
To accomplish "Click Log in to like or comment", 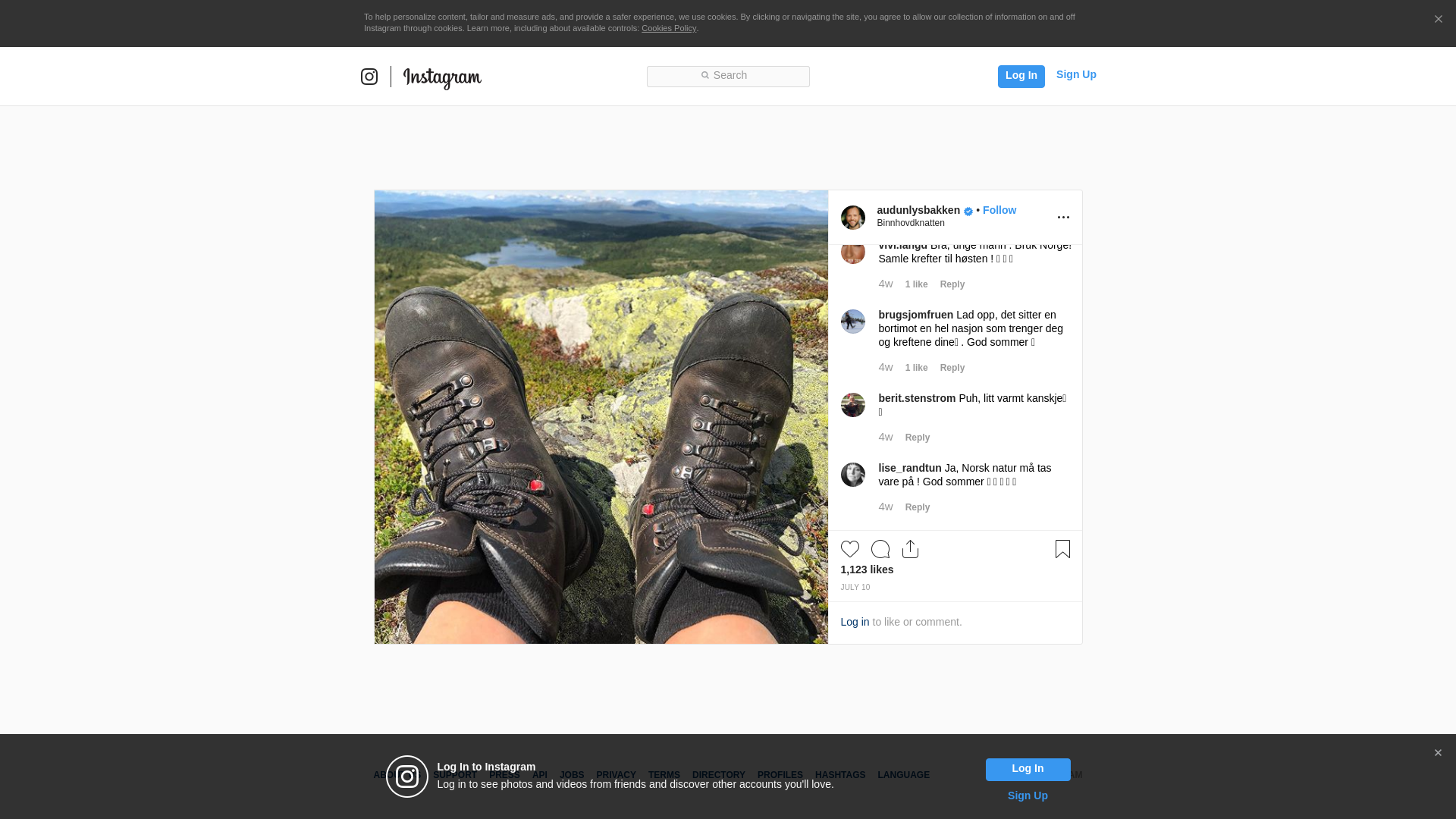I will coord(855,622).
